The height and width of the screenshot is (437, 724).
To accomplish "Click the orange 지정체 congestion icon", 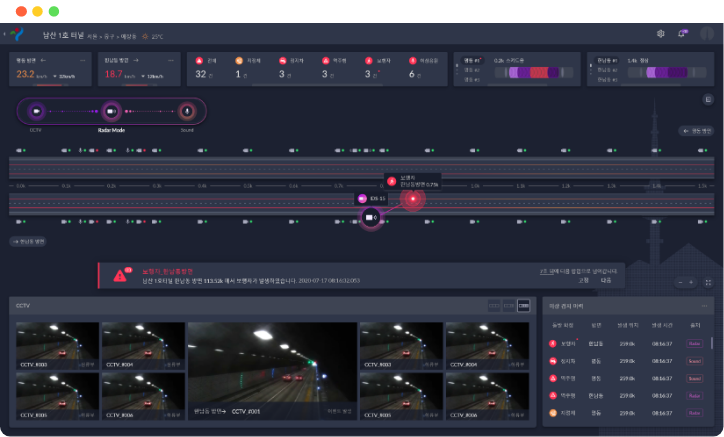I will pos(239,61).
